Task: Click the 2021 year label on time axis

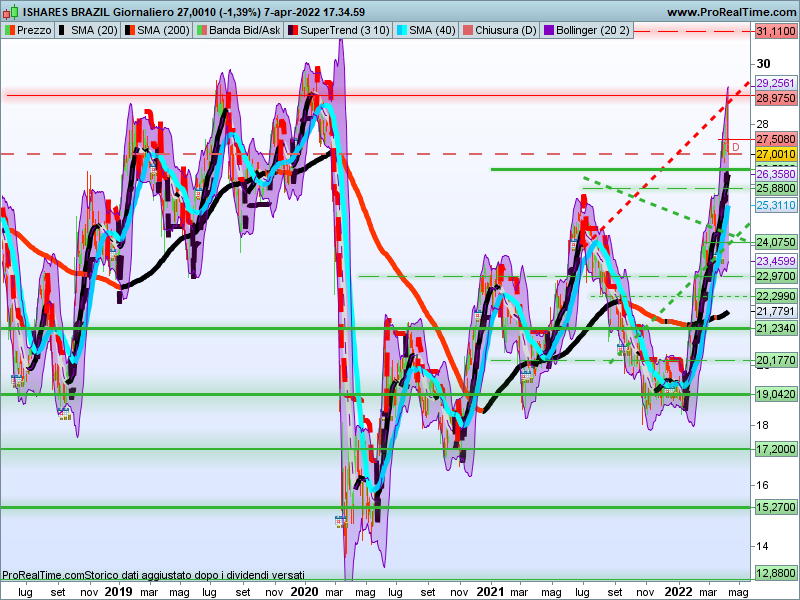Action: [490, 592]
